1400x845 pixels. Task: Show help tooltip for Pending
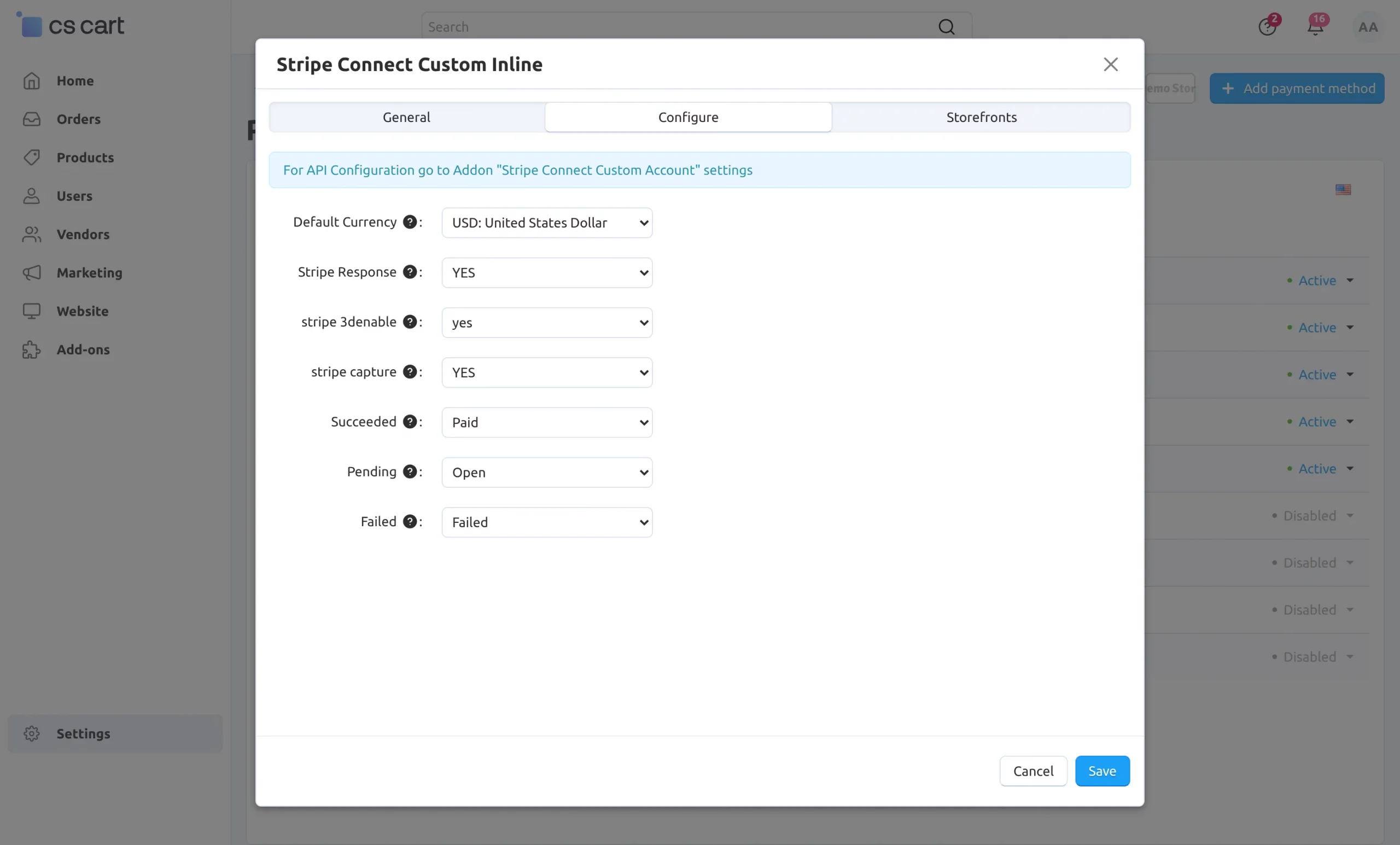[410, 471]
